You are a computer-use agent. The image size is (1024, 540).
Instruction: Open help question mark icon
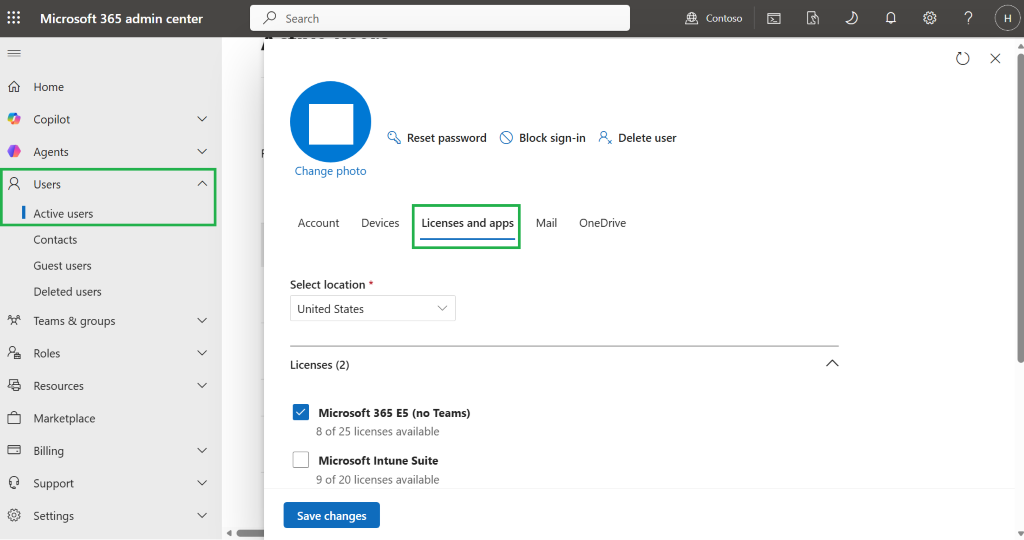pos(968,18)
